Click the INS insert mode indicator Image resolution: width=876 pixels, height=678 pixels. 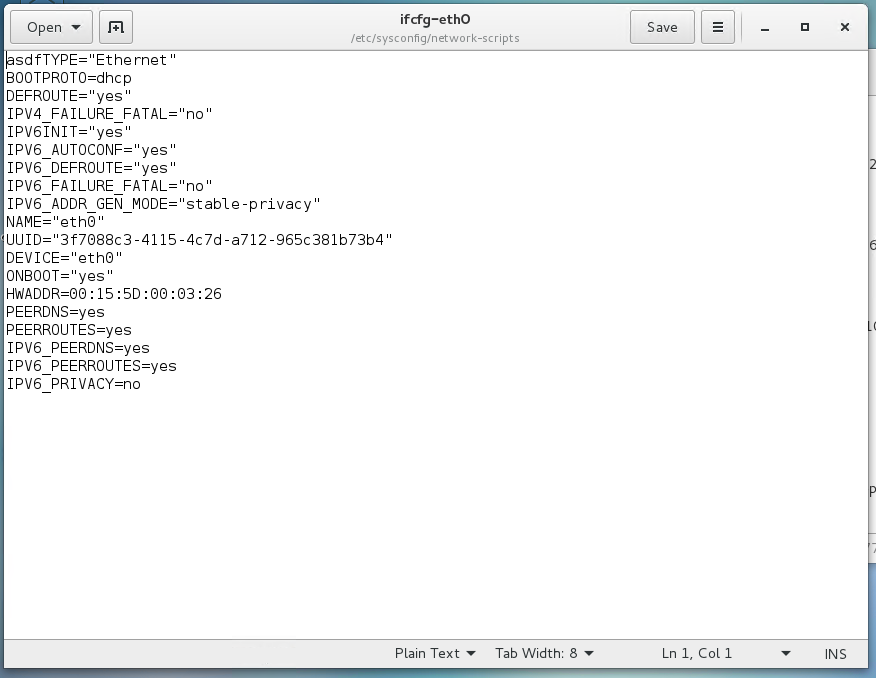pos(835,654)
